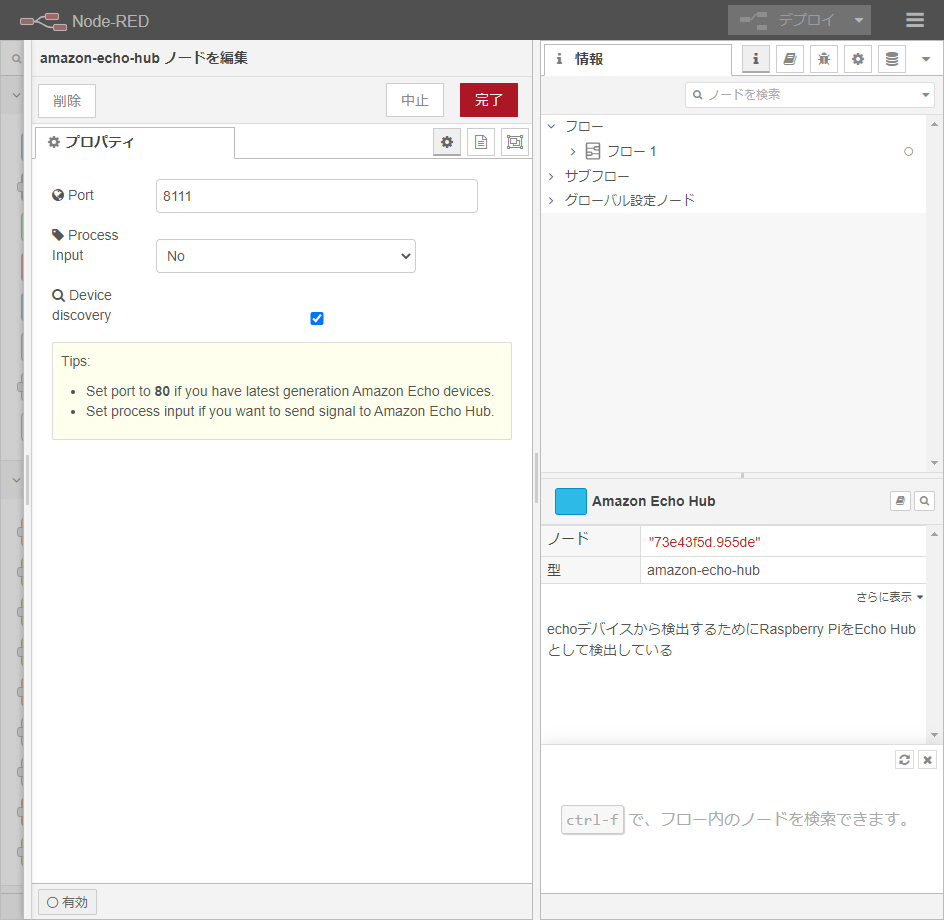Switch to the 情報 sidebar tab
The height and width of the screenshot is (920, 944).
(x=637, y=59)
